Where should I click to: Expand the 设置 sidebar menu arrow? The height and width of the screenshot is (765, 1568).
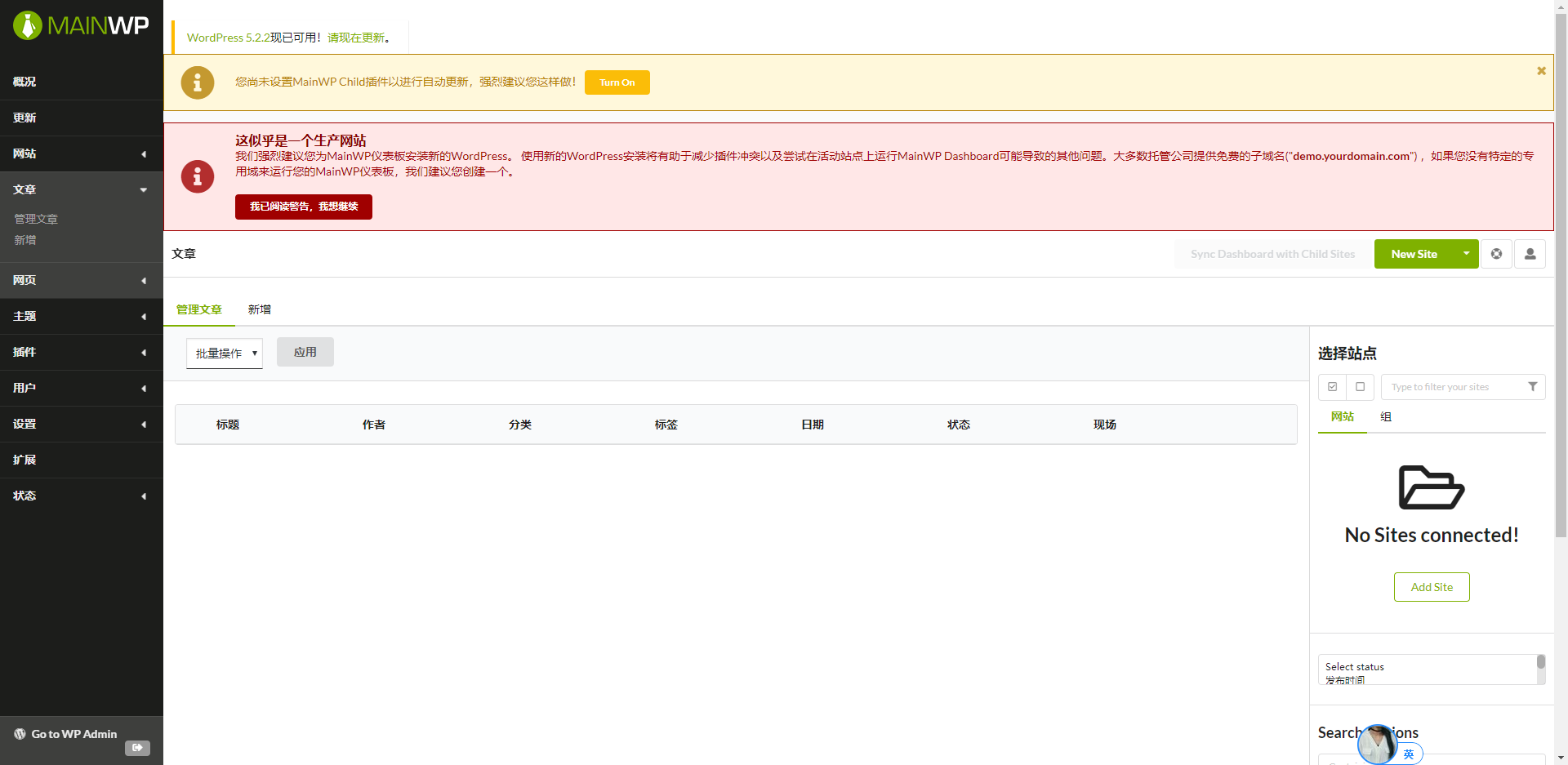(x=144, y=425)
